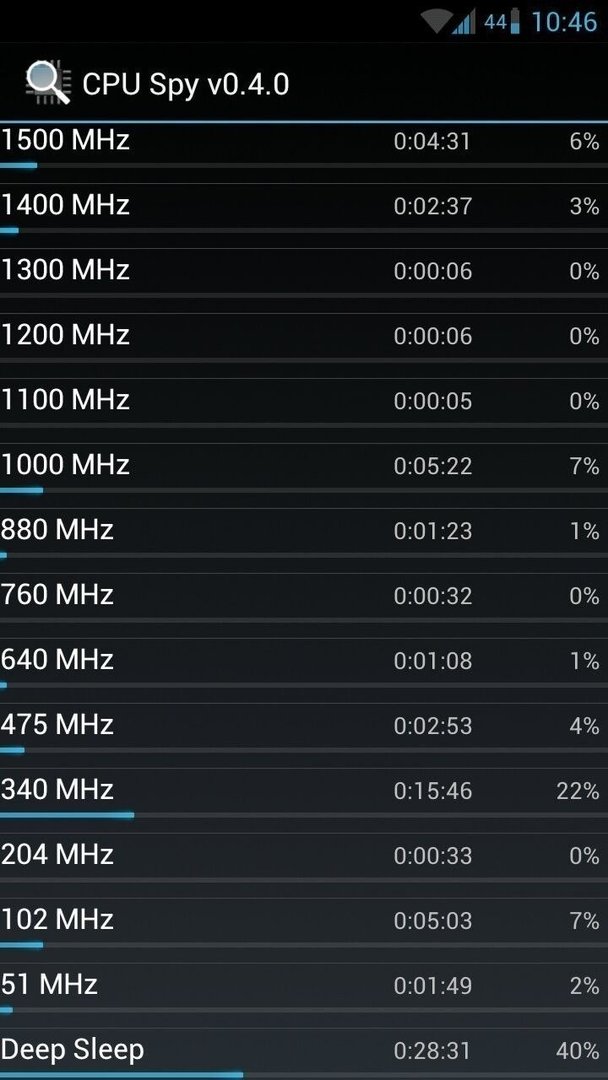
Task: Tap the Wi-Fi signal status icon
Action: 436,22
